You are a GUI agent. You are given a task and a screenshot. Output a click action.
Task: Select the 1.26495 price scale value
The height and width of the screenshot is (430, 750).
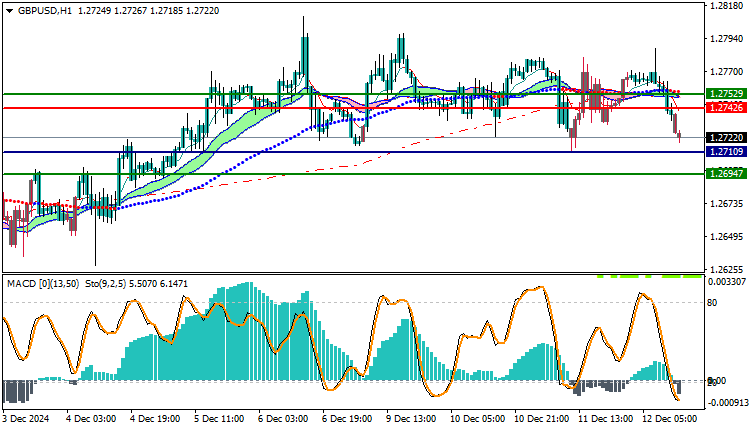[727, 237]
